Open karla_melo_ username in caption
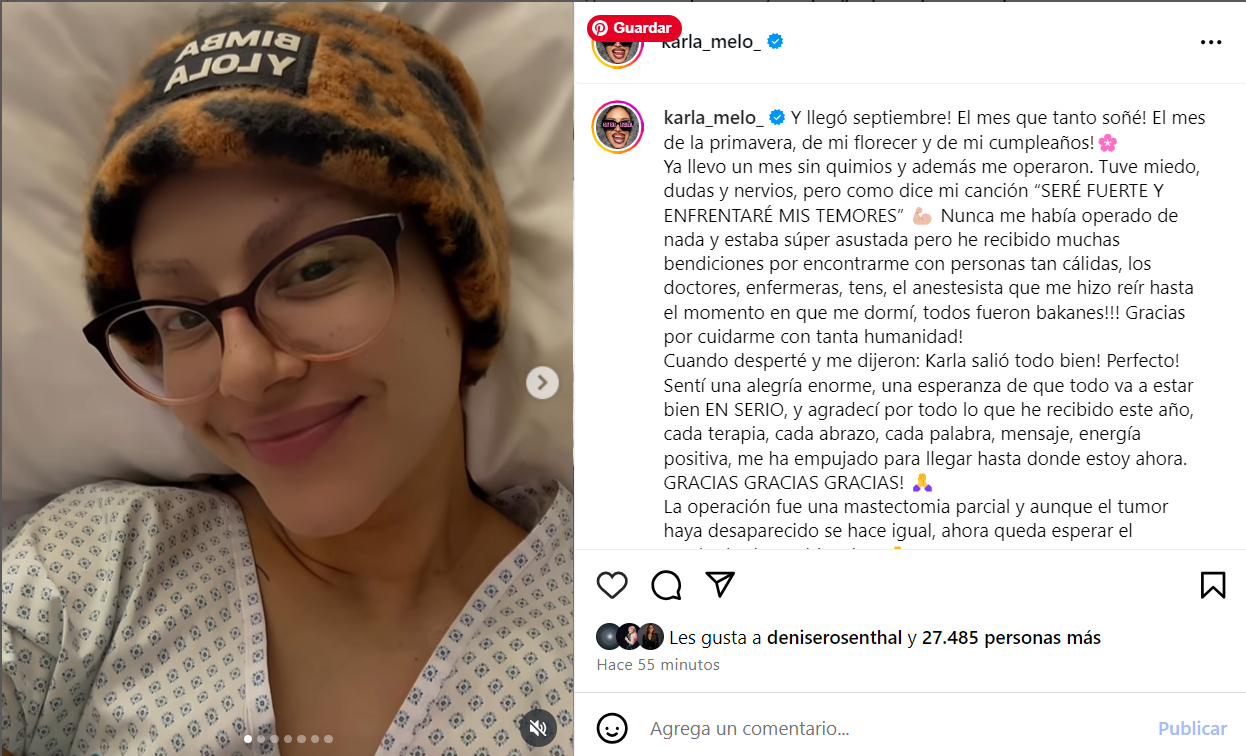The image size is (1246, 756). click(714, 117)
